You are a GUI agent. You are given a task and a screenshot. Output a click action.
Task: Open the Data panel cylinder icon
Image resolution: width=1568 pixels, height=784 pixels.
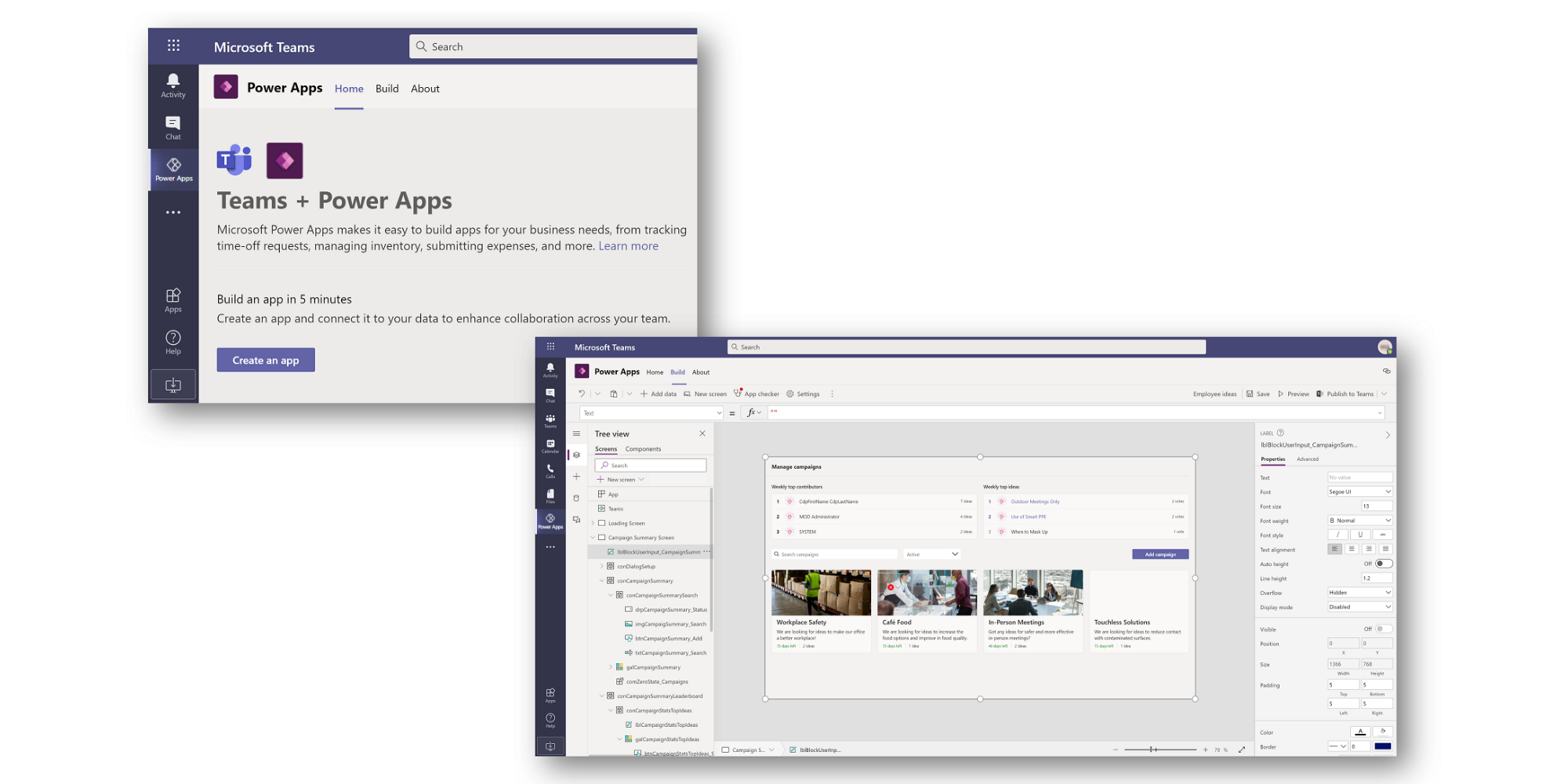(x=576, y=498)
